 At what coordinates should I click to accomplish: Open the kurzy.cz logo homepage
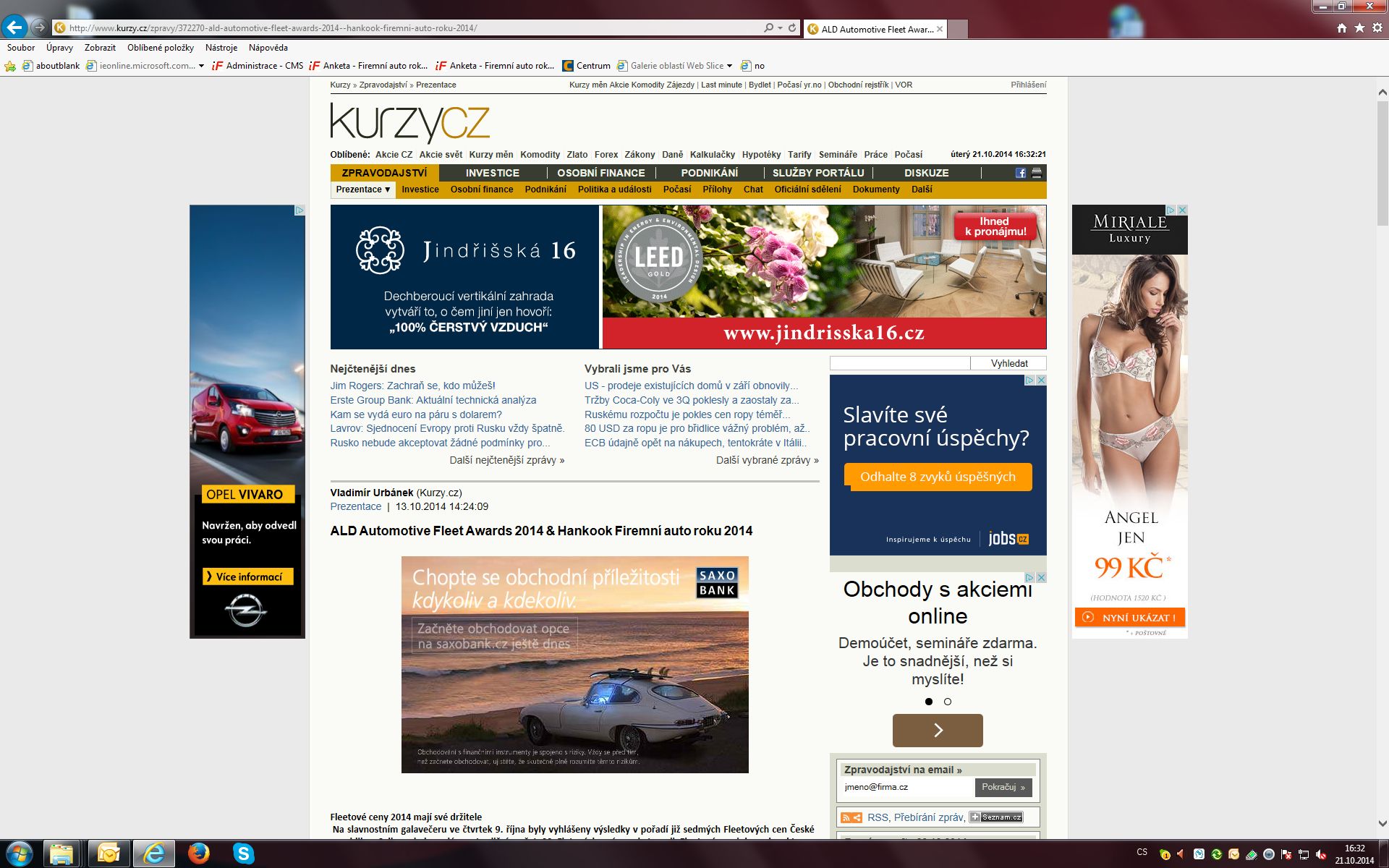click(410, 122)
